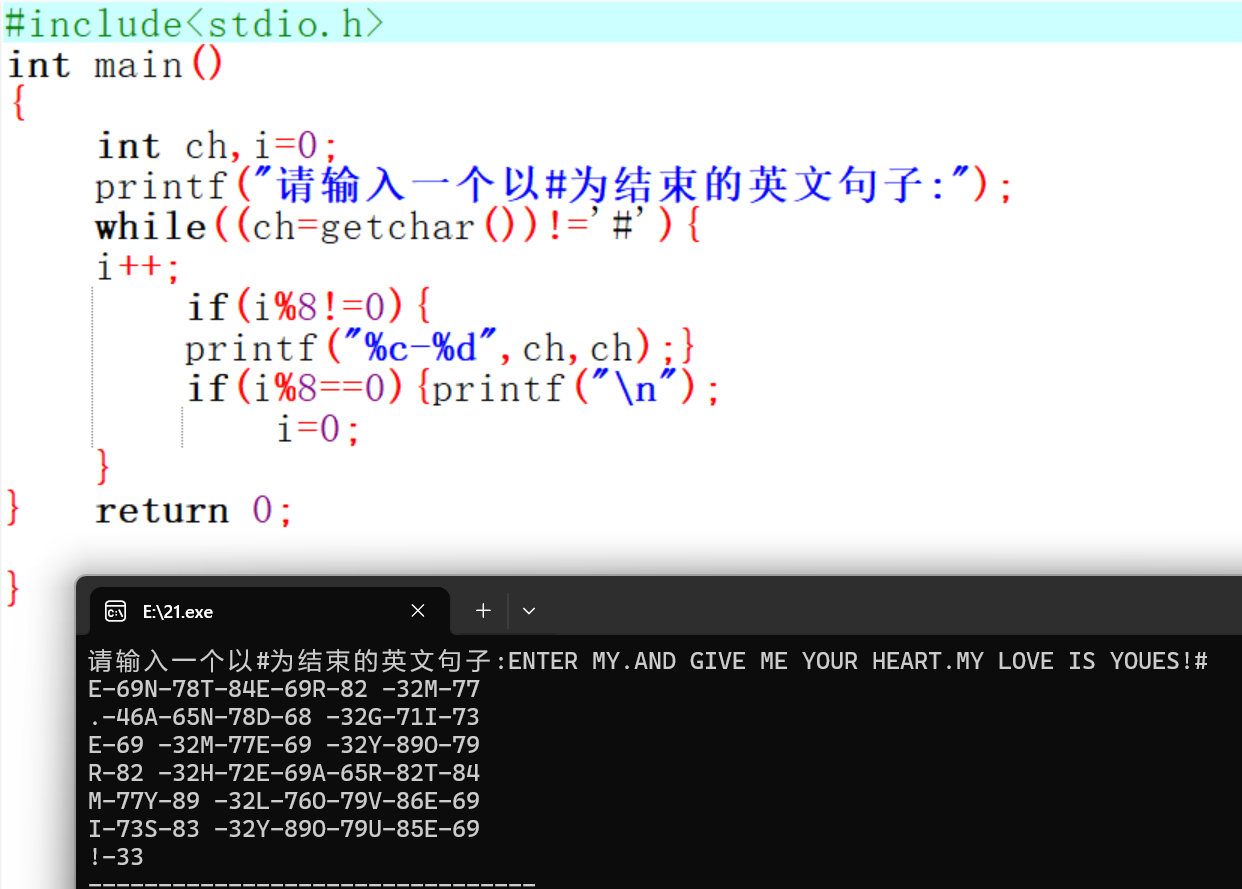This screenshot has width=1242, height=889.
Task: Click output line R-82 -32H-72E-69A-65R-82T-84
Action: (284, 773)
